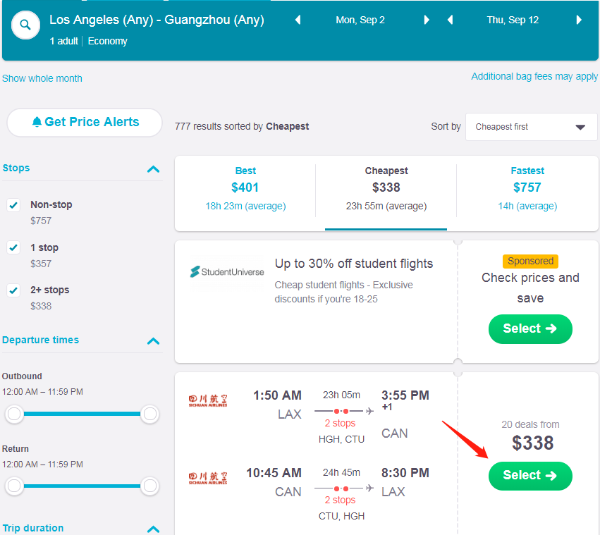The height and width of the screenshot is (535, 600).
Task: Click the StudentUniverse logo
Action: (x=225, y=271)
